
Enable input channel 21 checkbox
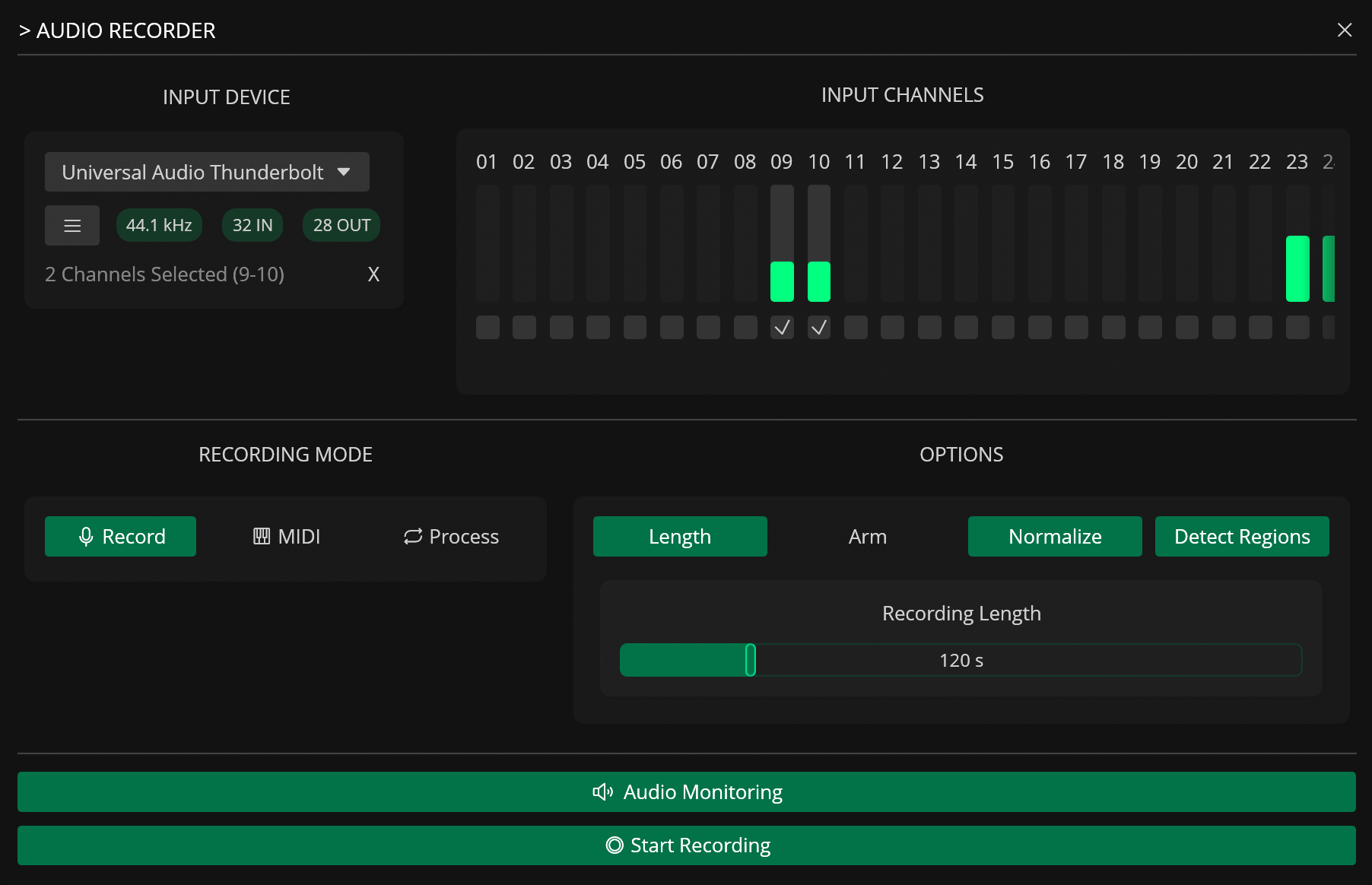click(1224, 328)
